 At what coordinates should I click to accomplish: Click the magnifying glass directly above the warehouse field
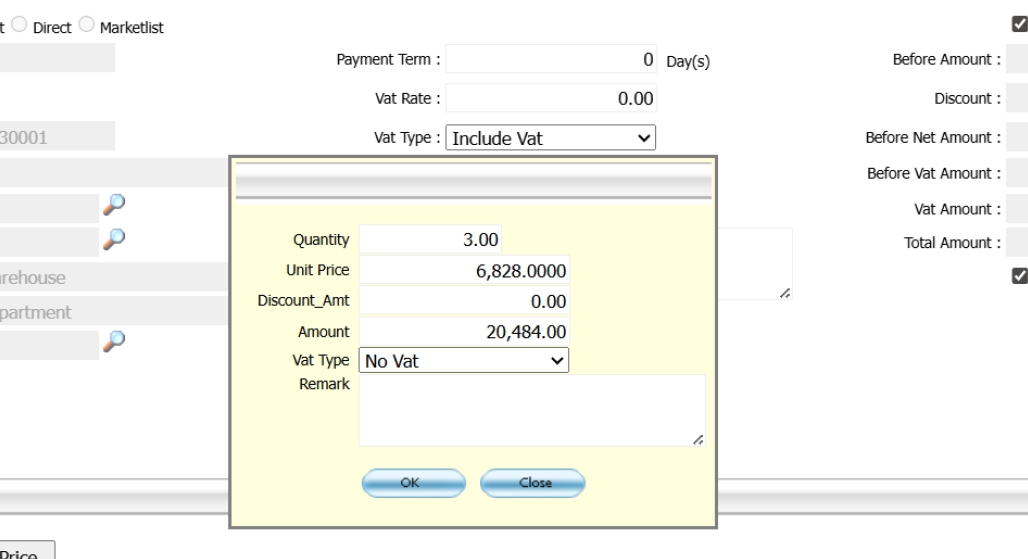116,238
